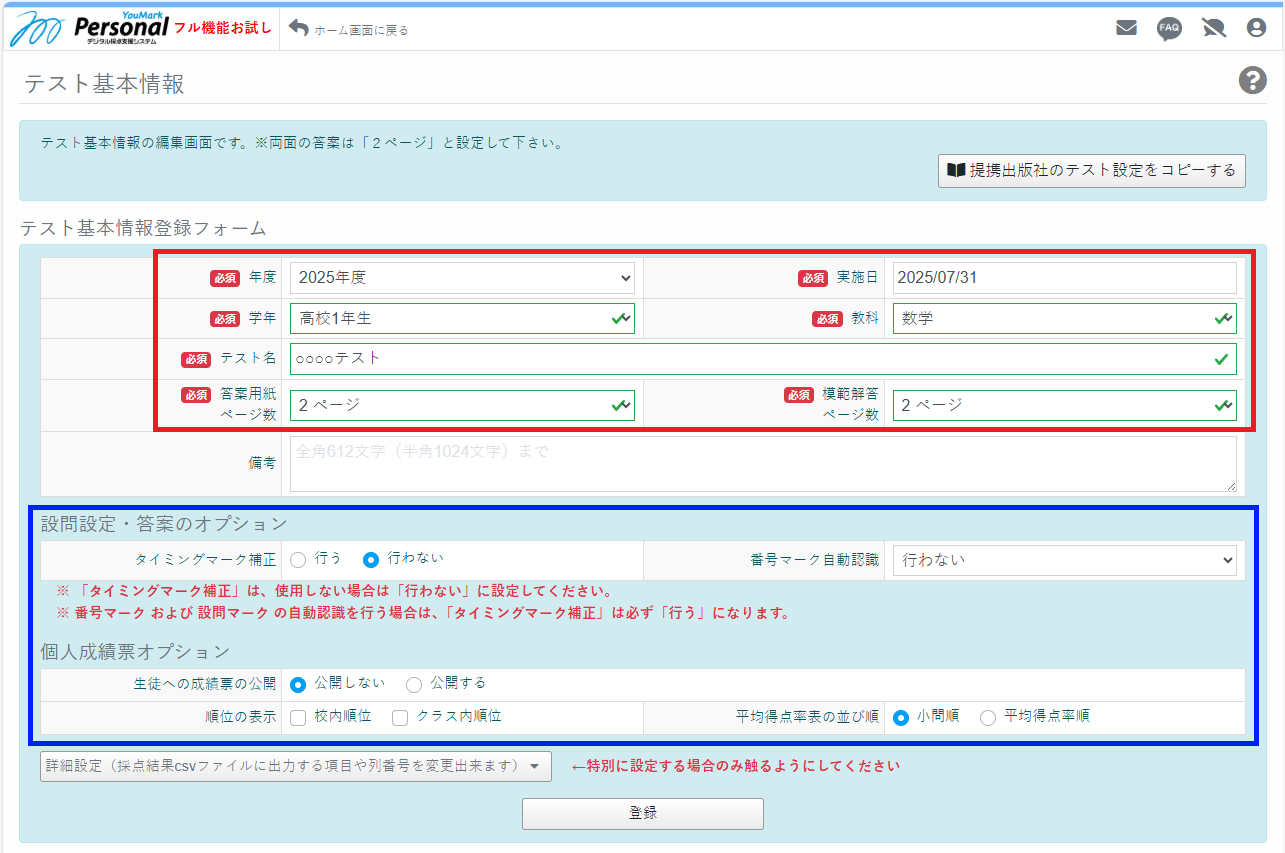Check the 校内順位 checkbox
The image size is (1285, 853).
(x=298, y=717)
